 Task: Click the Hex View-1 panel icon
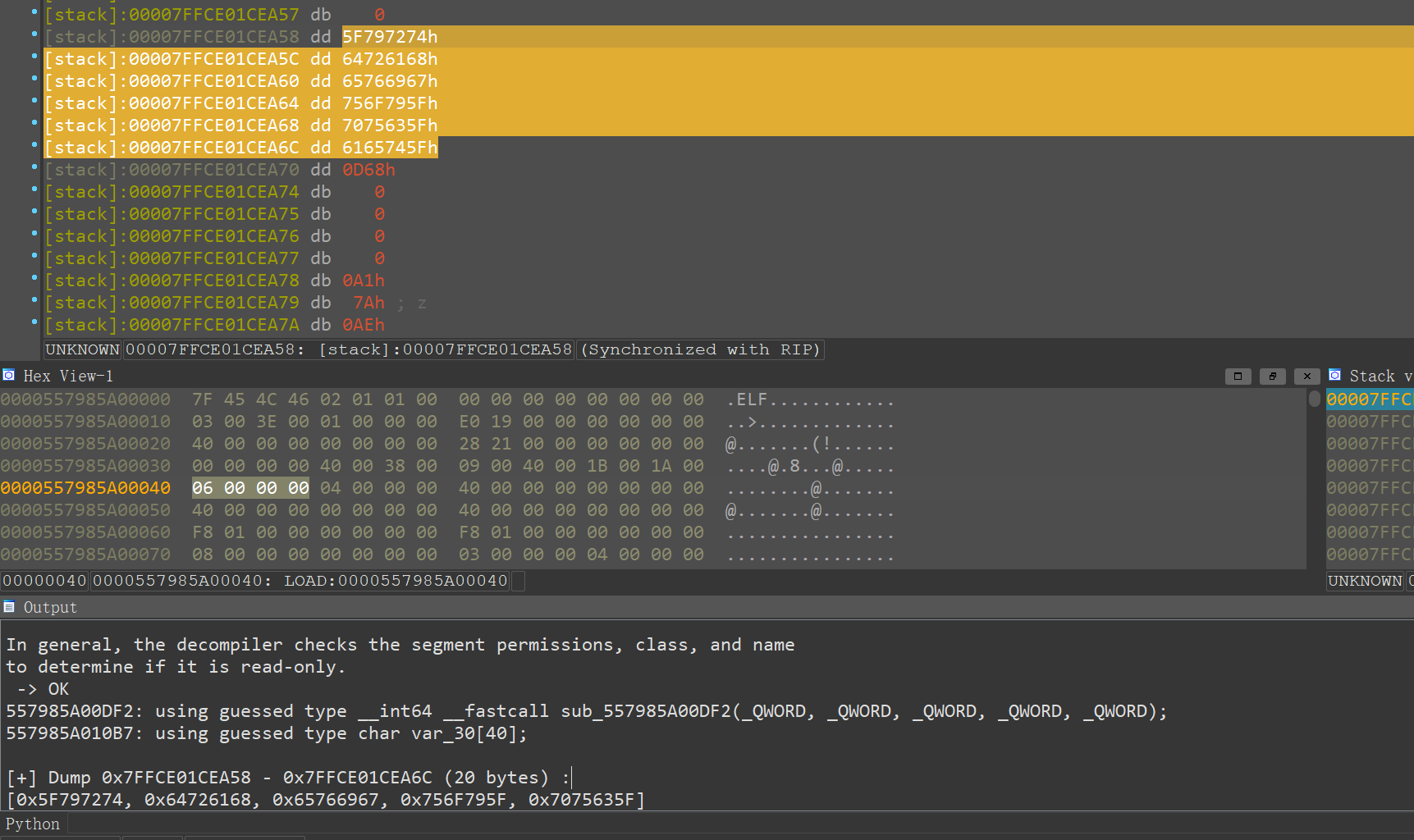(x=9, y=376)
